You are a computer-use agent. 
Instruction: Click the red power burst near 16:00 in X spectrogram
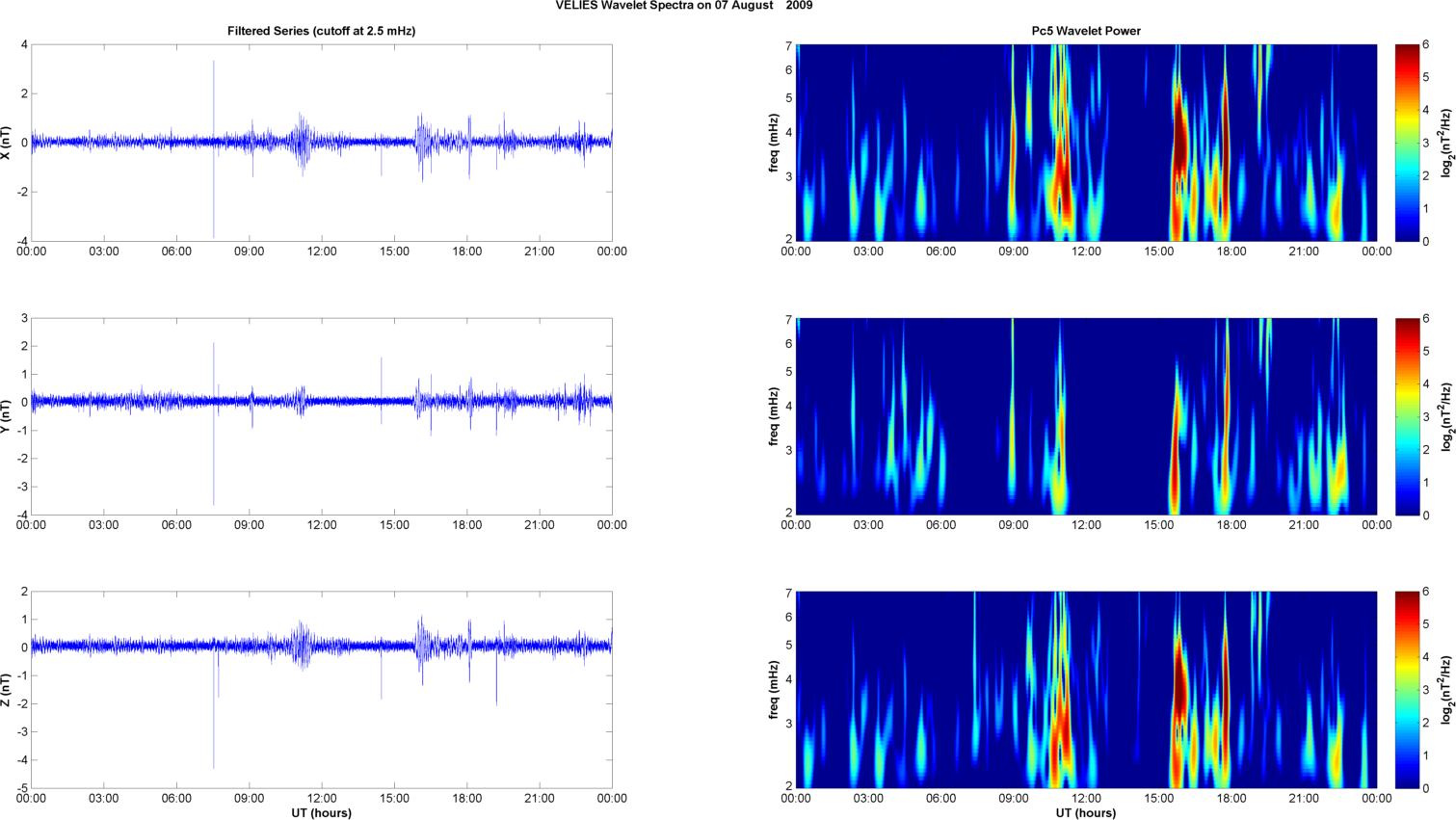pos(1180,140)
